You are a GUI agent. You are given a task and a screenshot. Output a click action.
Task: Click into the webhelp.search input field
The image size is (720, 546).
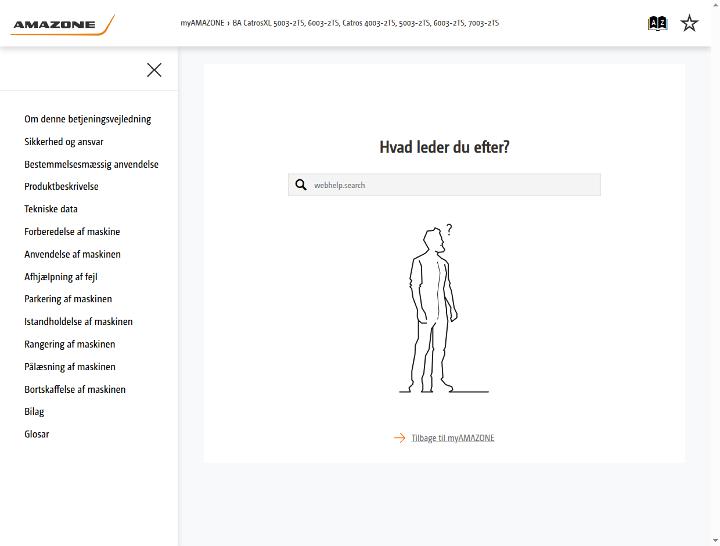click(444, 185)
